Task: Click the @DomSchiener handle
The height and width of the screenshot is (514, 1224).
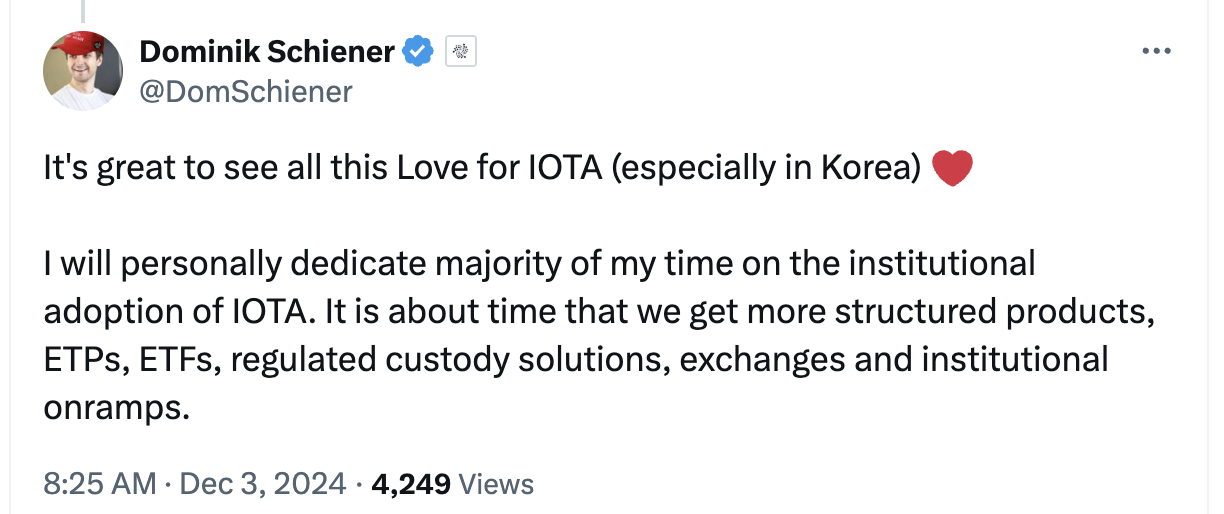Action: (246, 92)
